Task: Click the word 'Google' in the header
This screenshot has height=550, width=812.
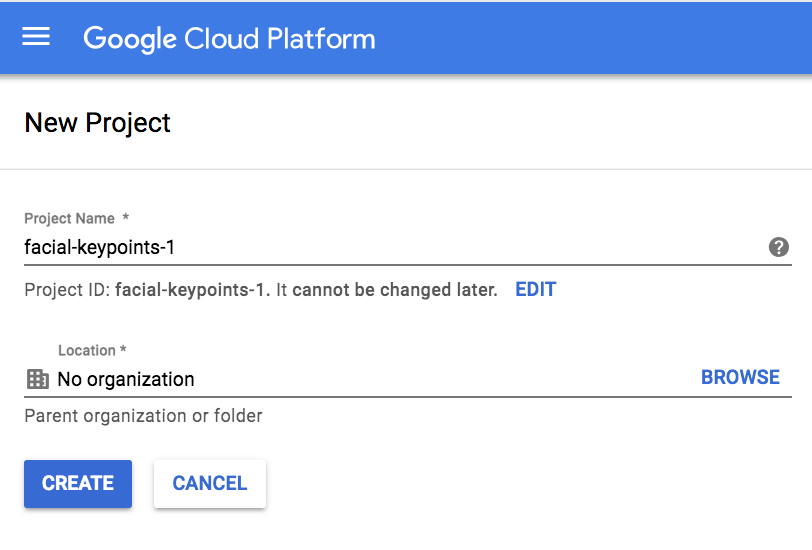Action: [129, 39]
